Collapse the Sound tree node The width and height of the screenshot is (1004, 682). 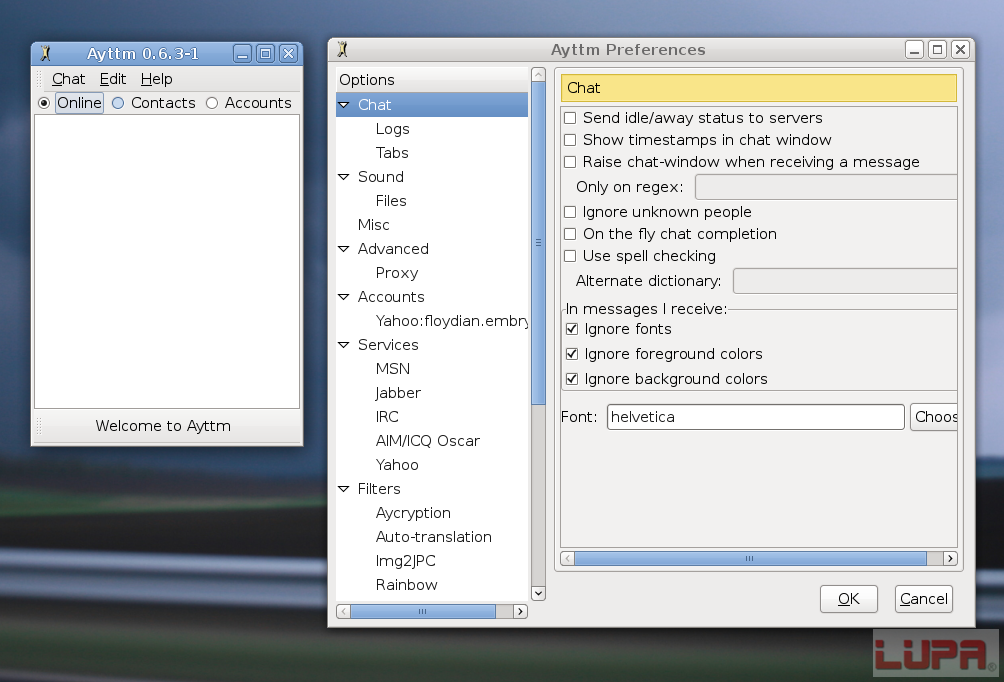344,177
